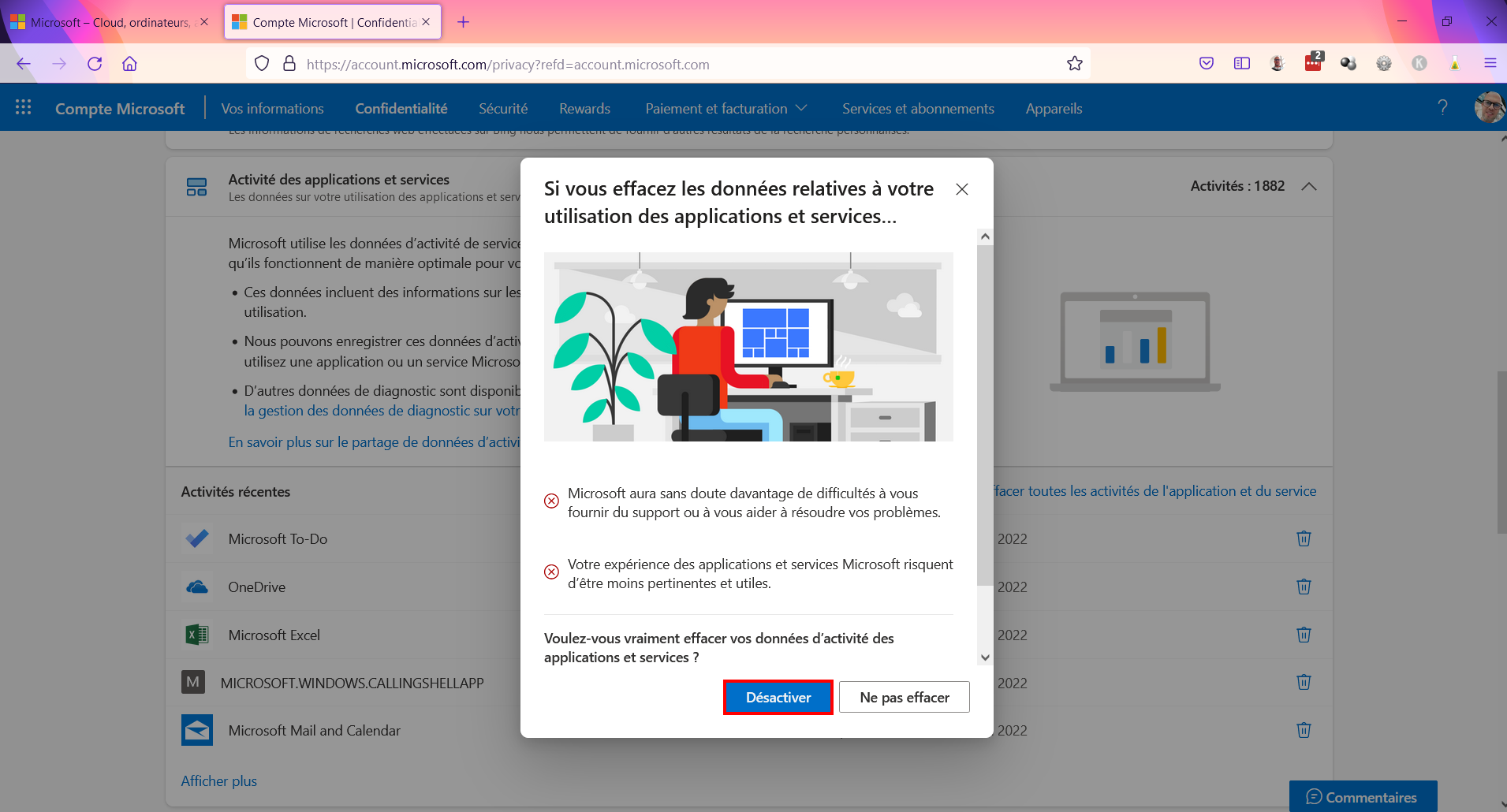Open the Pocket save icon
Image resolution: width=1507 pixels, height=812 pixels.
tap(1207, 64)
